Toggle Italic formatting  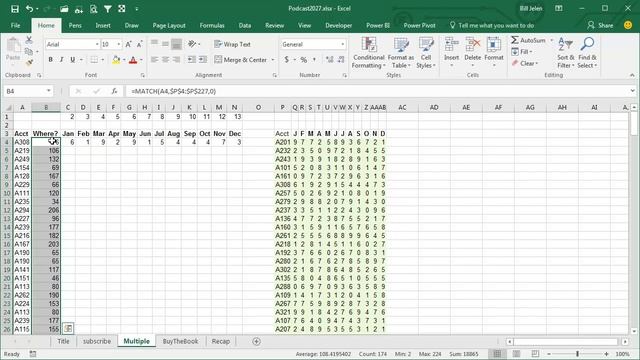tap(62, 60)
